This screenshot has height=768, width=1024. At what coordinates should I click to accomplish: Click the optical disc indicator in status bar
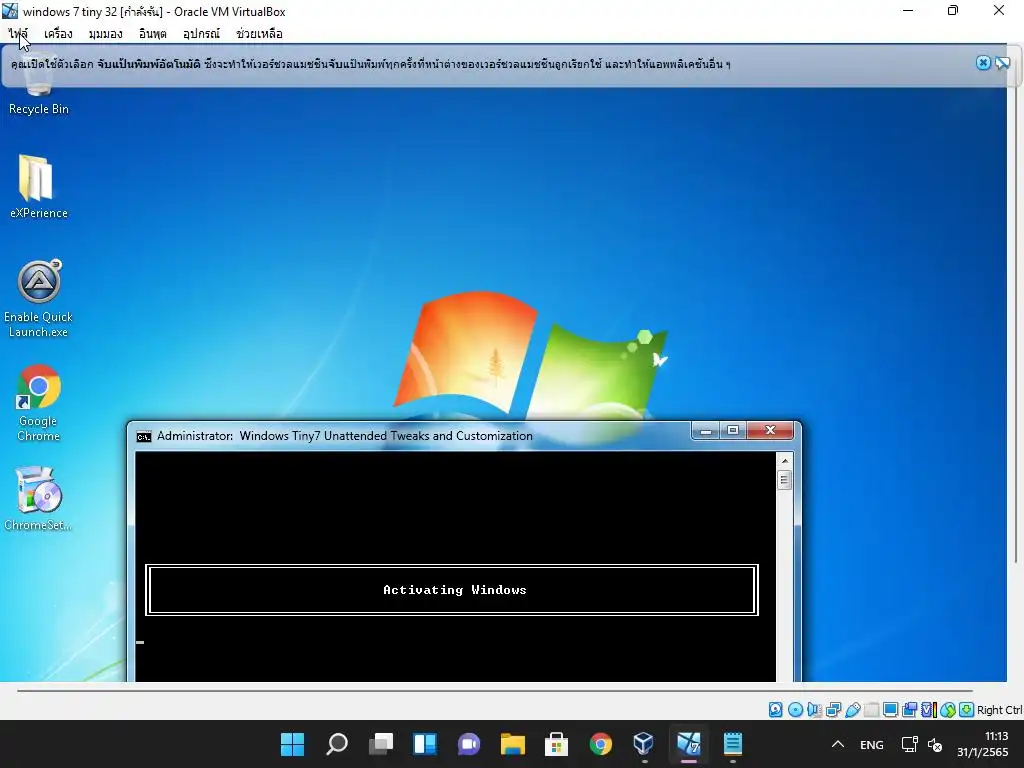click(795, 710)
